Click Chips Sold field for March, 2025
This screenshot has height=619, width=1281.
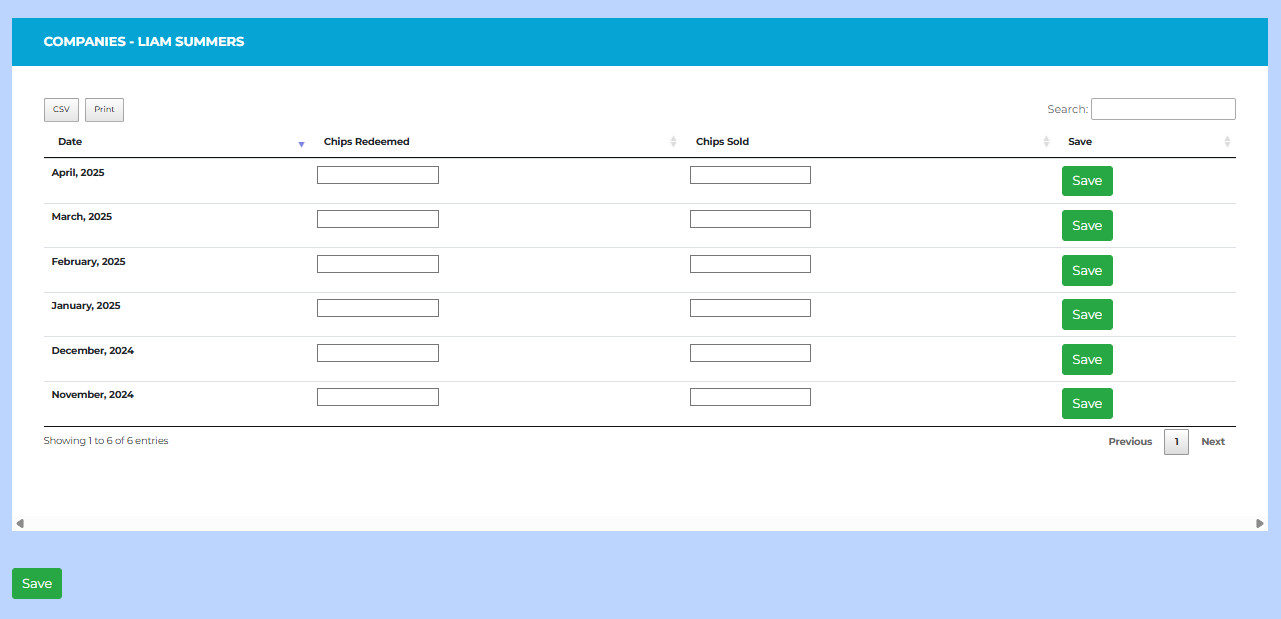(x=750, y=219)
